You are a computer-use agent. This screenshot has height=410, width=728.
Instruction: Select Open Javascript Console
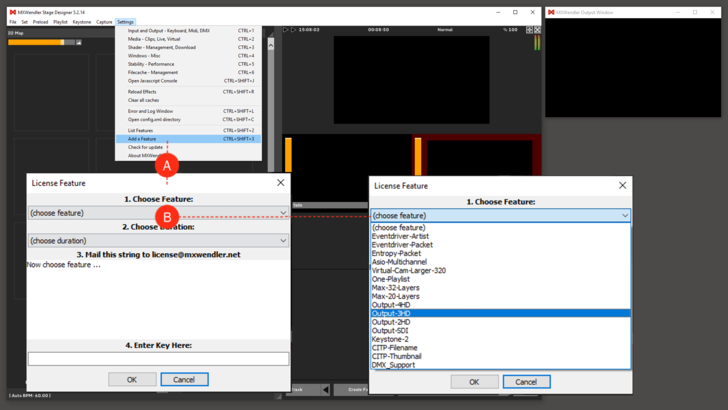[188, 81]
